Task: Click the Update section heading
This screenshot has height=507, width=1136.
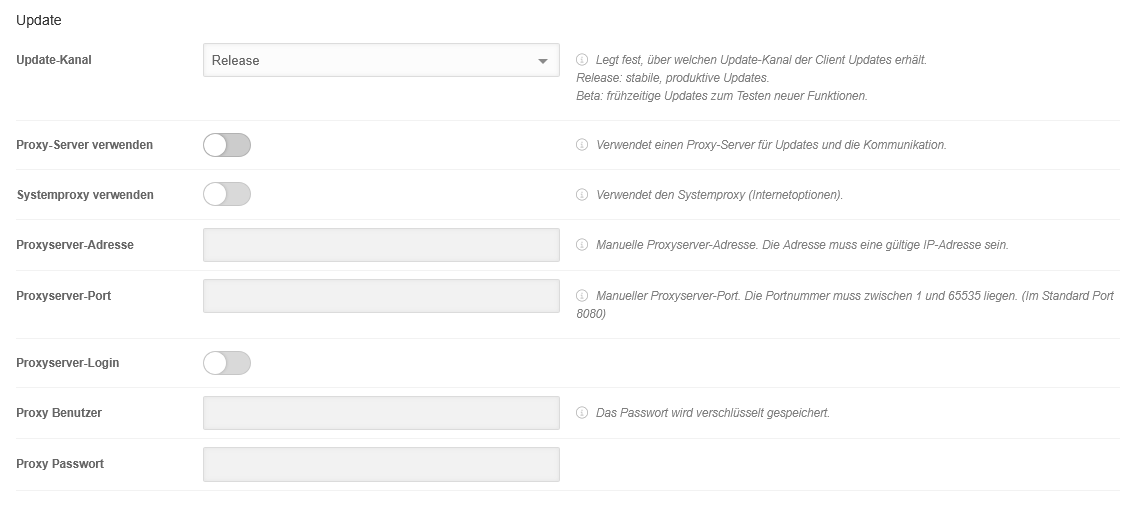Action: click(39, 19)
